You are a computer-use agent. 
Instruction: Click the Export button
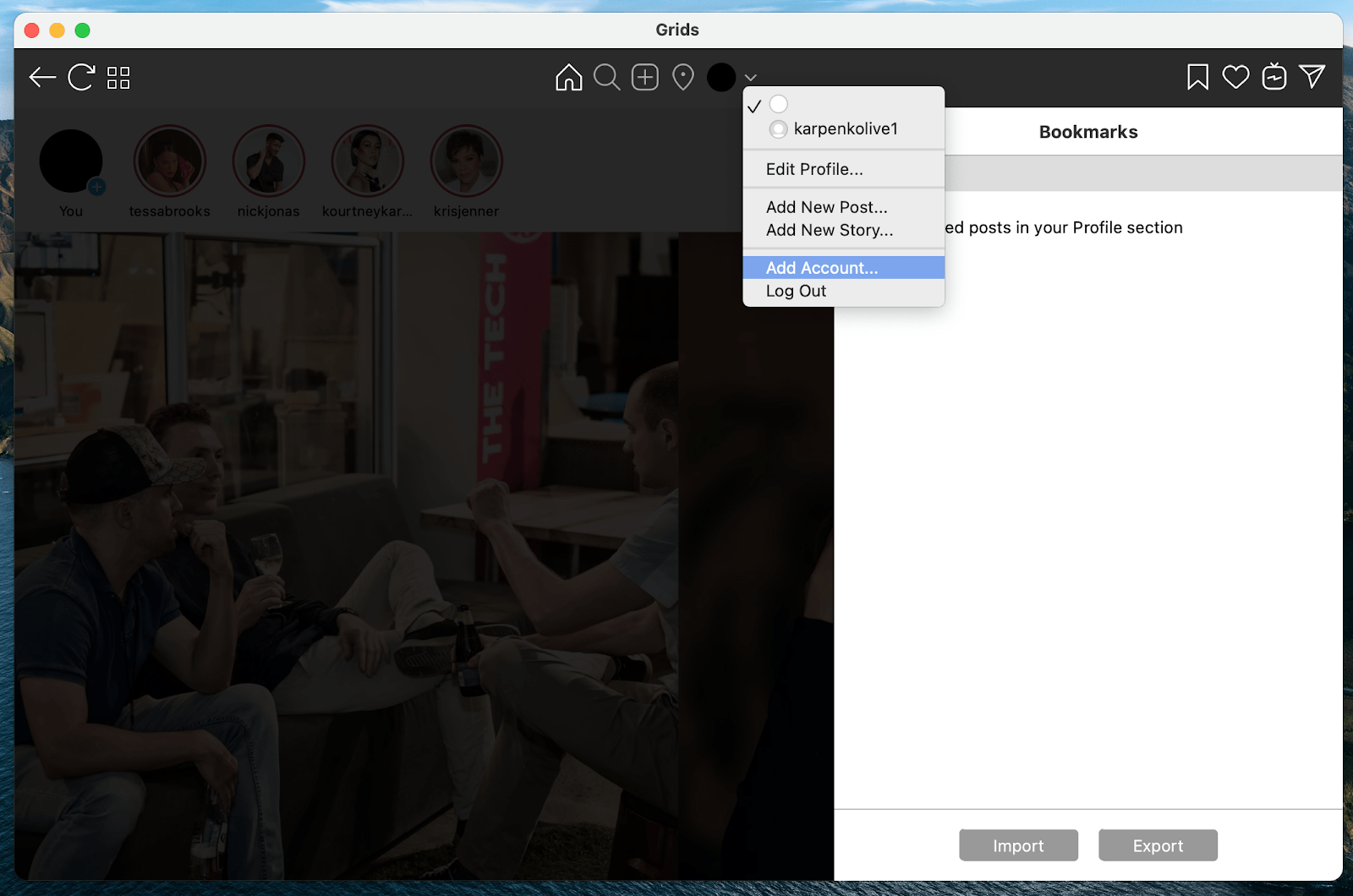pyautogui.click(x=1158, y=845)
